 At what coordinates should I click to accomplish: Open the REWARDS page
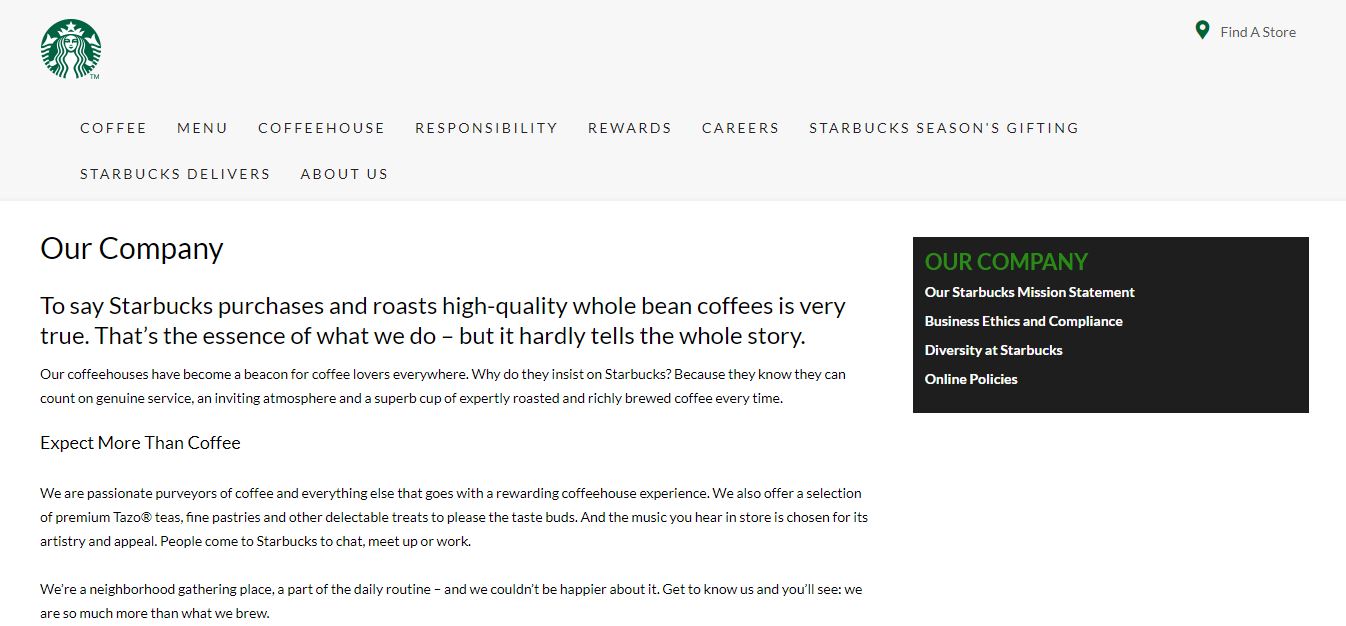[x=630, y=128]
